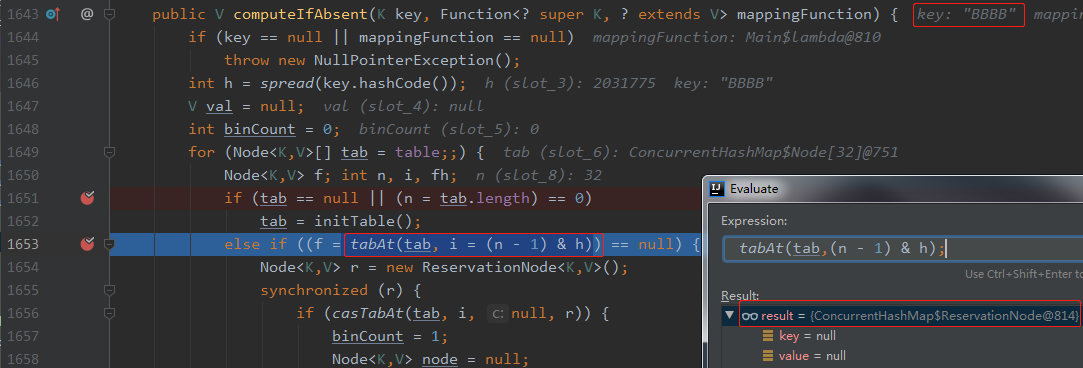Collapse the result node in the Evaluate tree
This screenshot has height=368, width=1083.
(x=729, y=316)
